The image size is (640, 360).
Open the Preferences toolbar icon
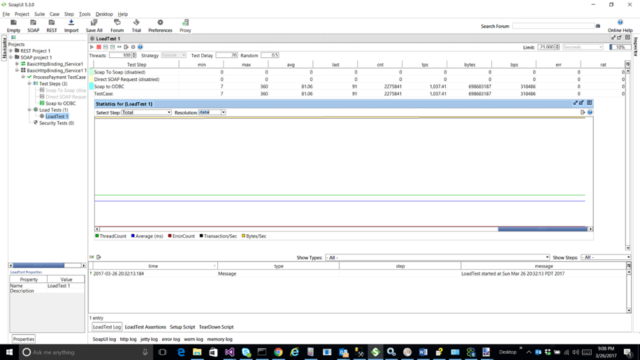pos(160,26)
